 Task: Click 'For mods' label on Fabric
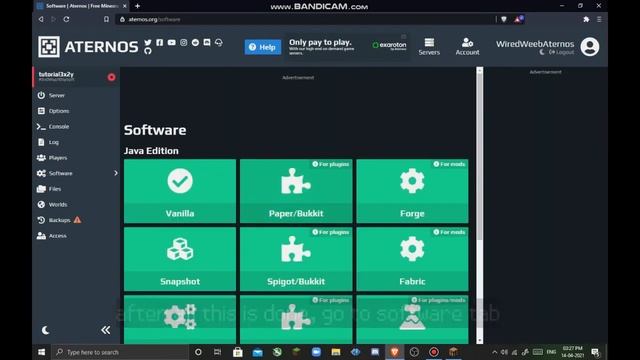449,232
